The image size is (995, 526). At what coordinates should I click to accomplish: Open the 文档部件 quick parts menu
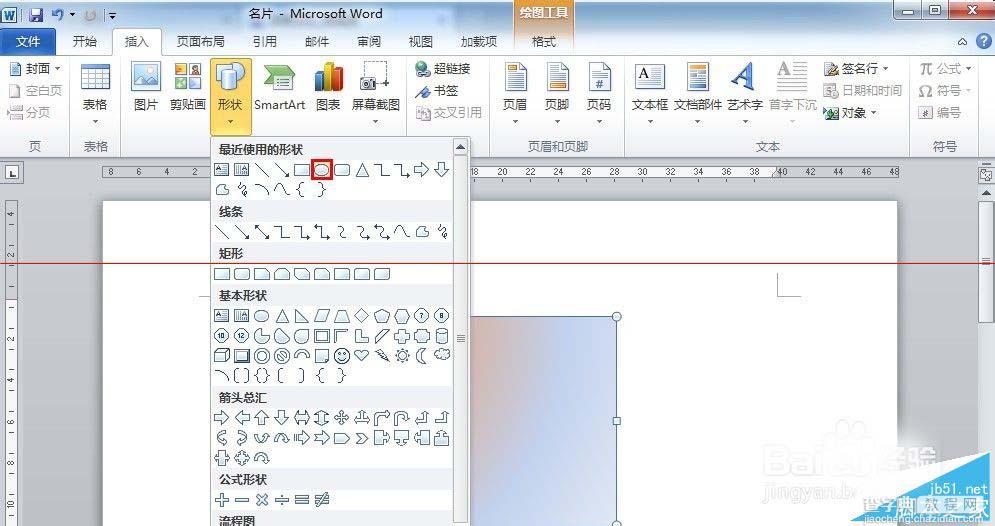point(697,94)
